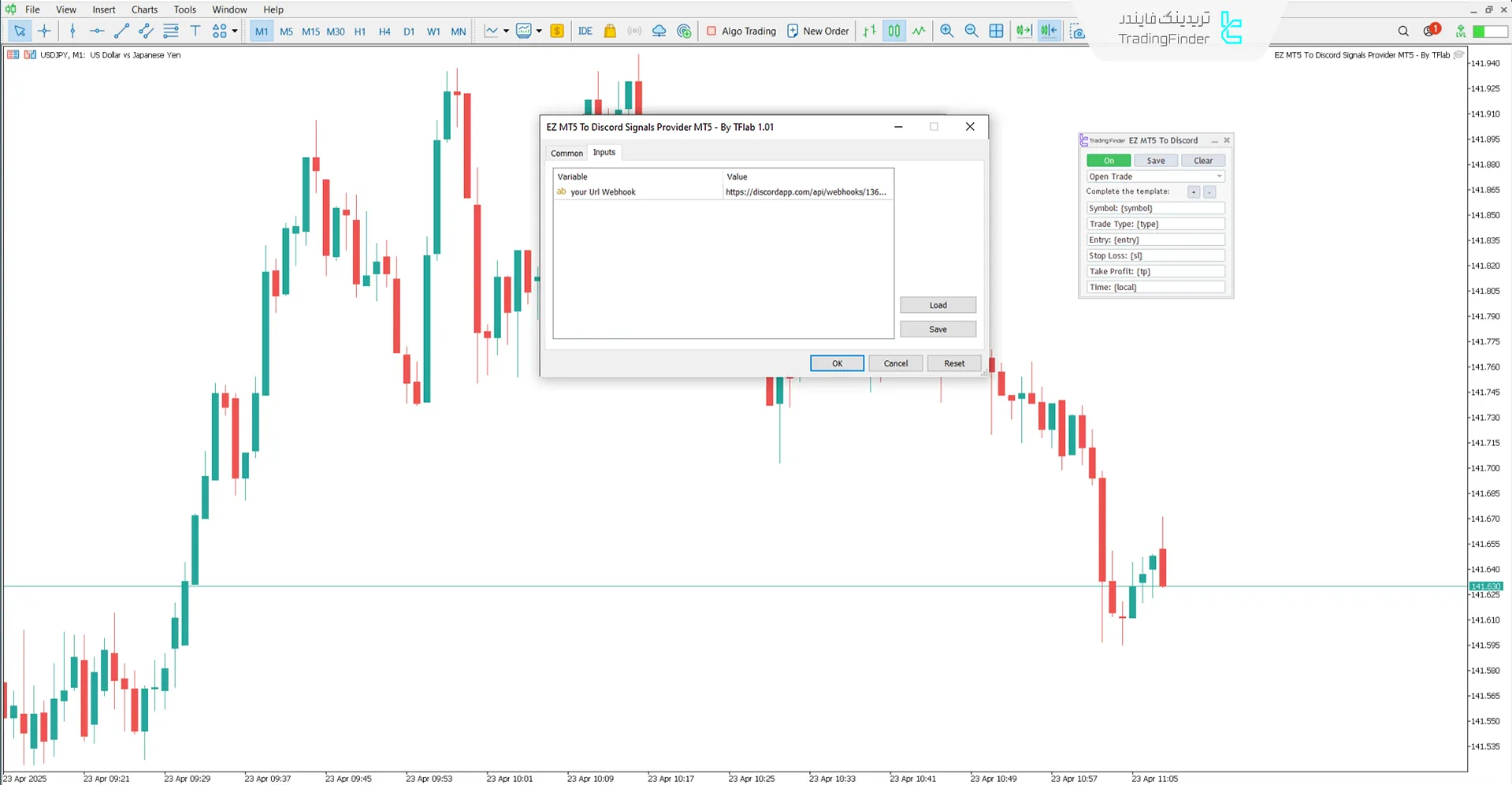Toggle chart auto scroll to end
This screenshot has width=1512, height=785.
[1023, 31]
